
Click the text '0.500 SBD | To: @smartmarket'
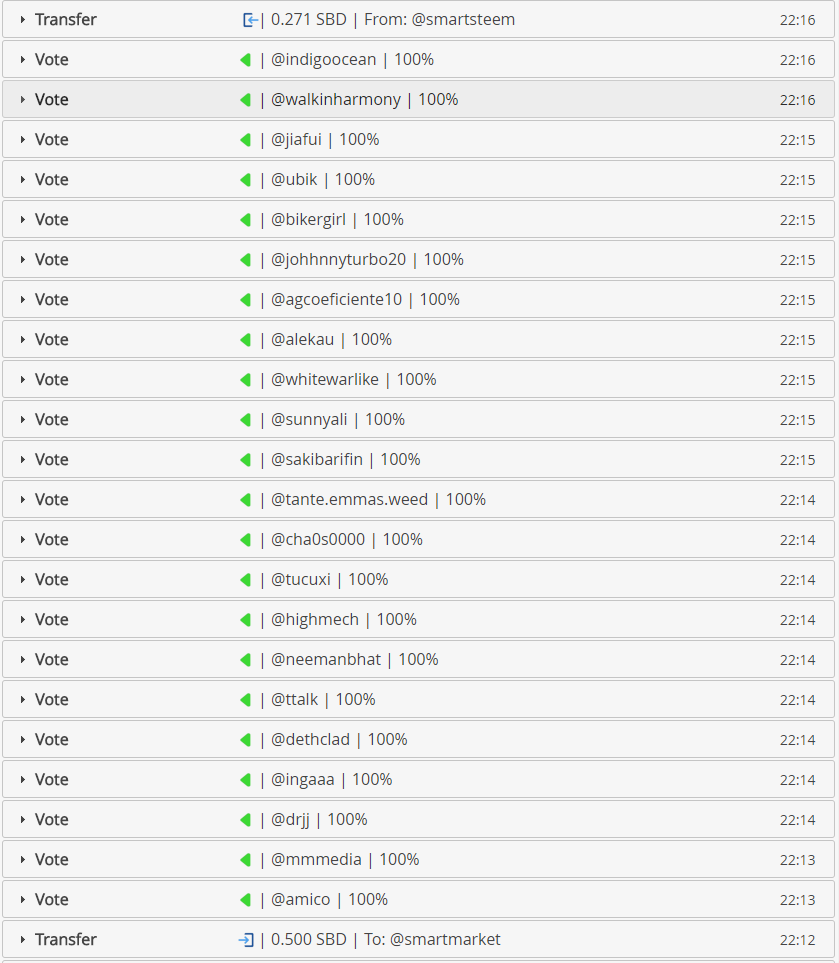[x=386, y=940]
